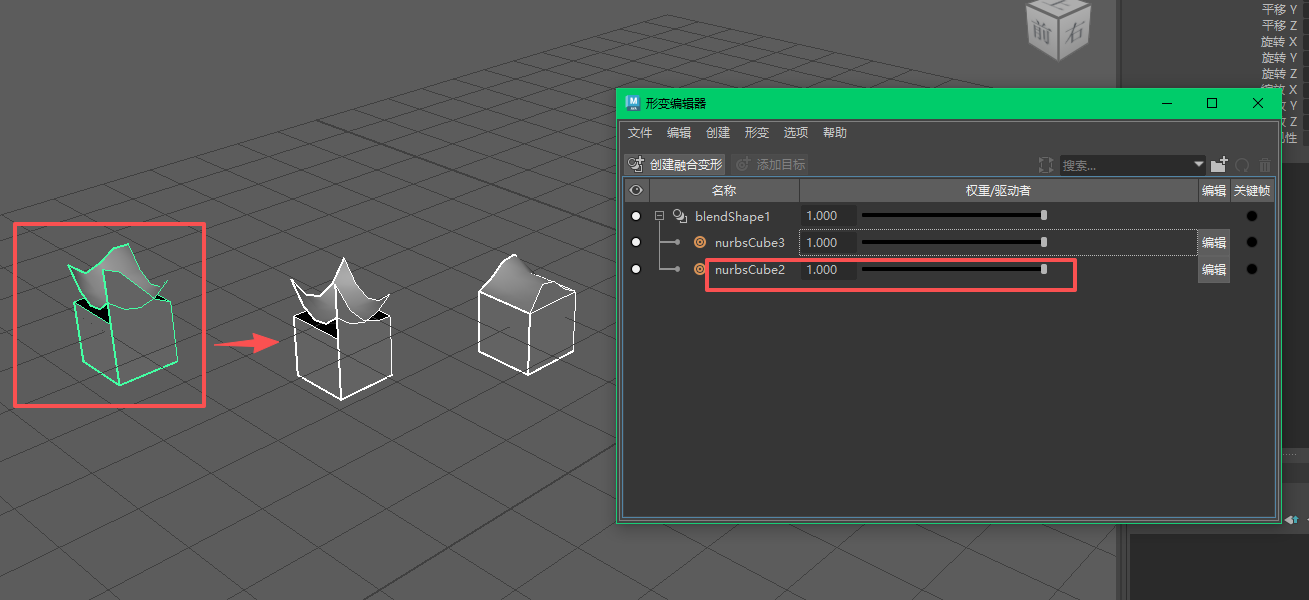Open the 形变 menu in Shape Editor
The height and width of the screenshot is (600, 1309).
pyautogui.click(x=757, y=133)
